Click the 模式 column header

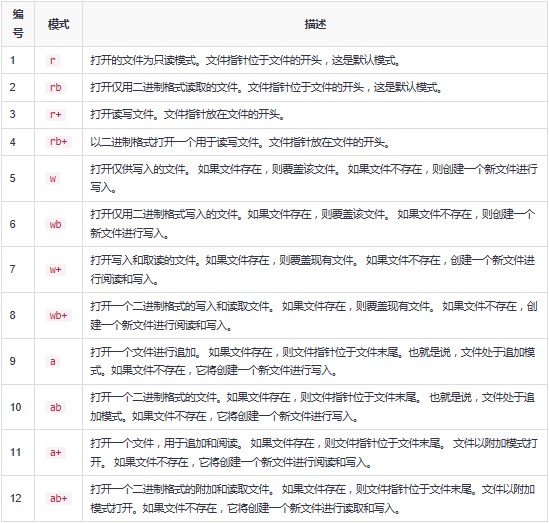tap(58, 24)
